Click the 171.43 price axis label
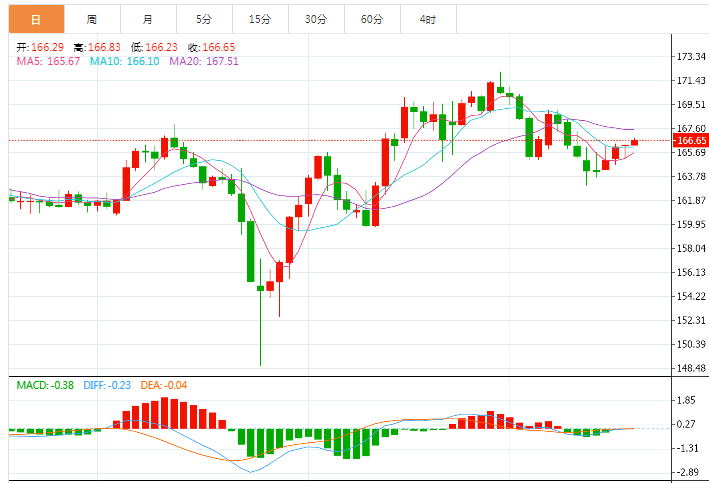709x483 pixels. click(690, 80)
